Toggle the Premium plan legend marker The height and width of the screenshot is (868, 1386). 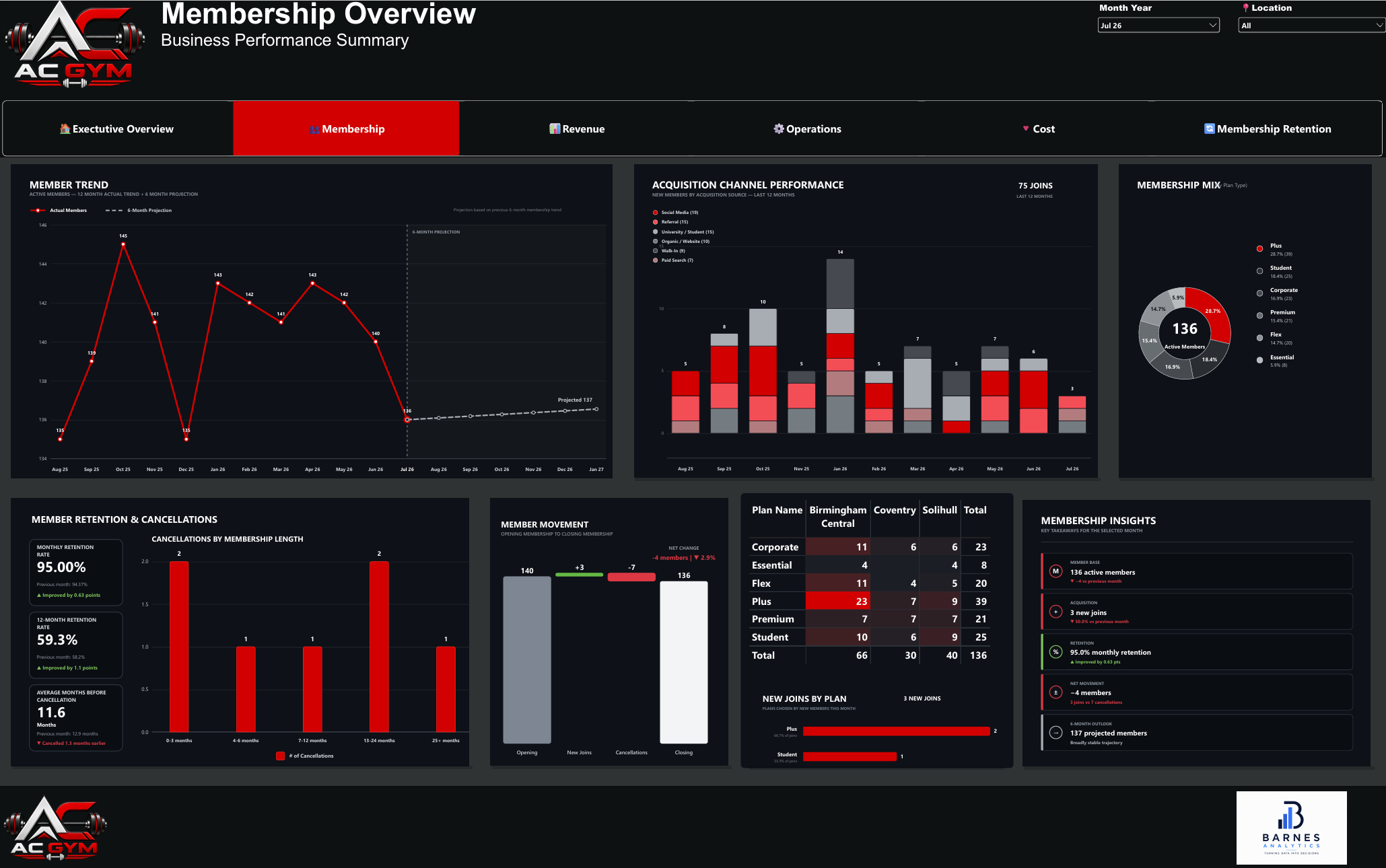(x=1259, y=316)
